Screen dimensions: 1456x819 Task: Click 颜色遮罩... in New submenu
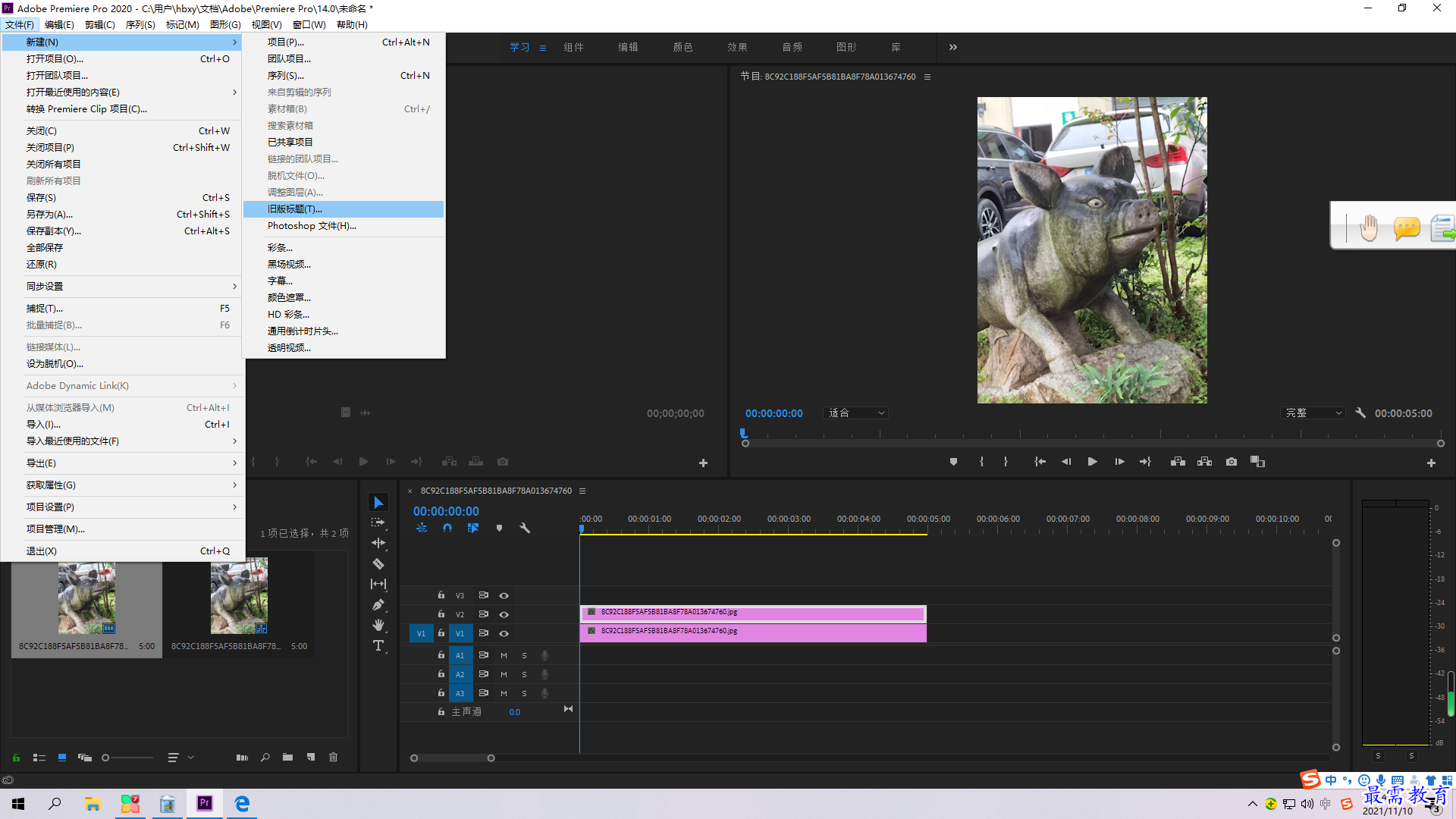pyautogui.click(x=344, y=297)
